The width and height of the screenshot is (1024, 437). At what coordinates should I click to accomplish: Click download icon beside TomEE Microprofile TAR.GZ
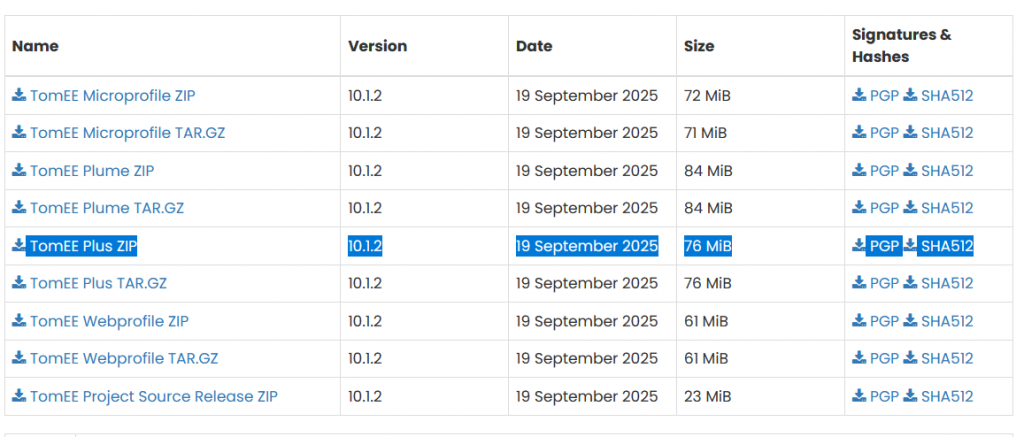click(x=19, y=133)
